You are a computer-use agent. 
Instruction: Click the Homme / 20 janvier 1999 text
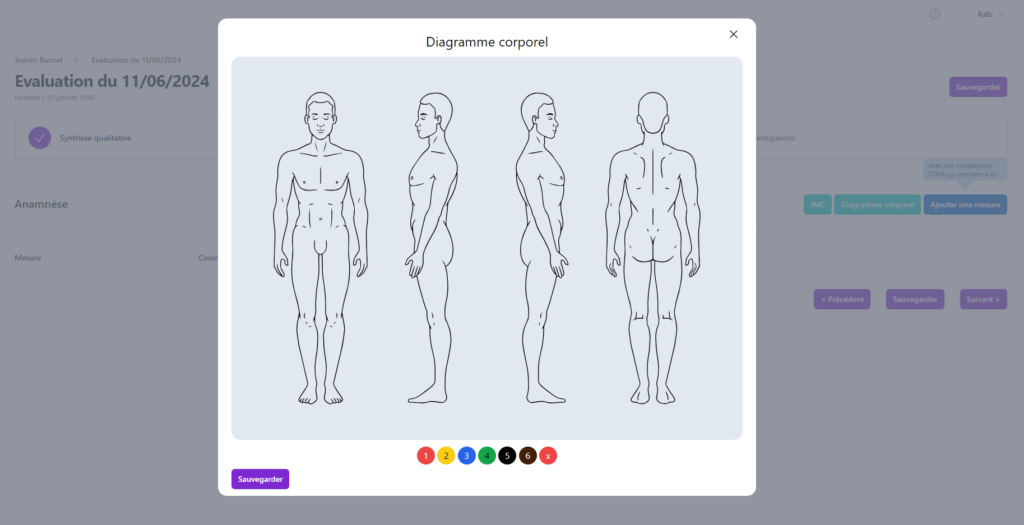click(54, 98)
